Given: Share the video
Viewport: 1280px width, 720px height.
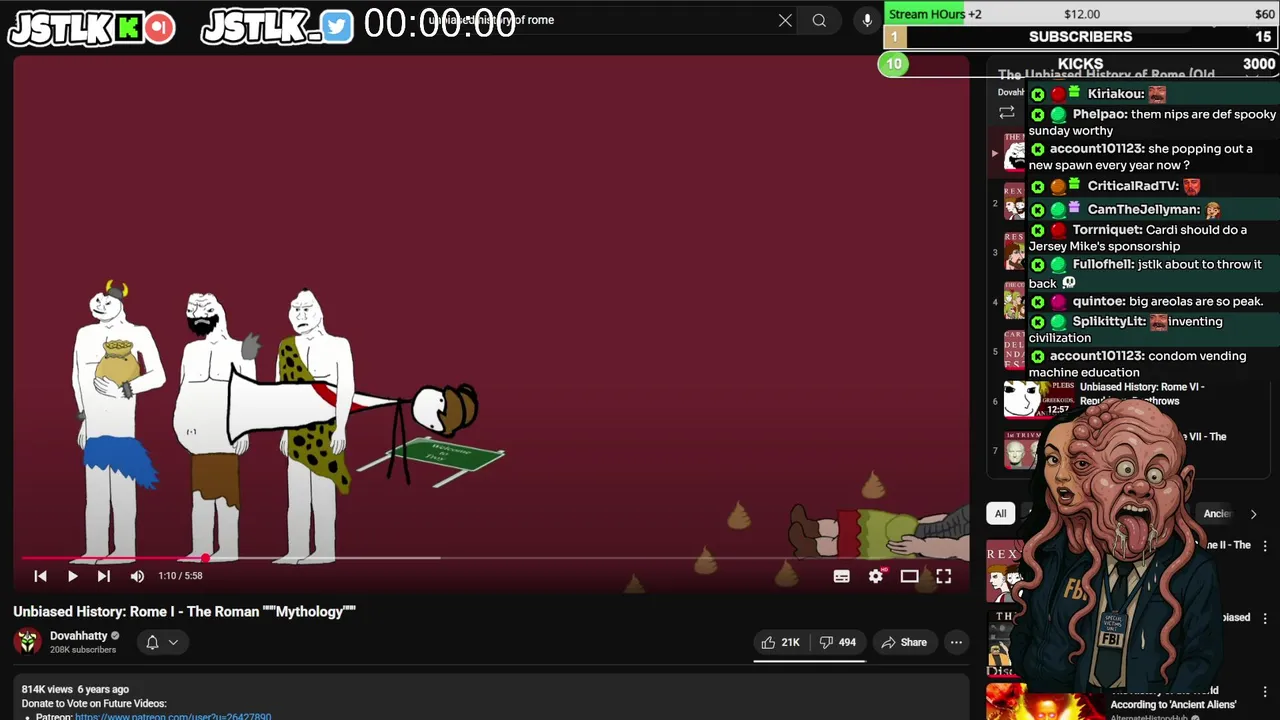Looking at the screenshot, I should [904, 642].
